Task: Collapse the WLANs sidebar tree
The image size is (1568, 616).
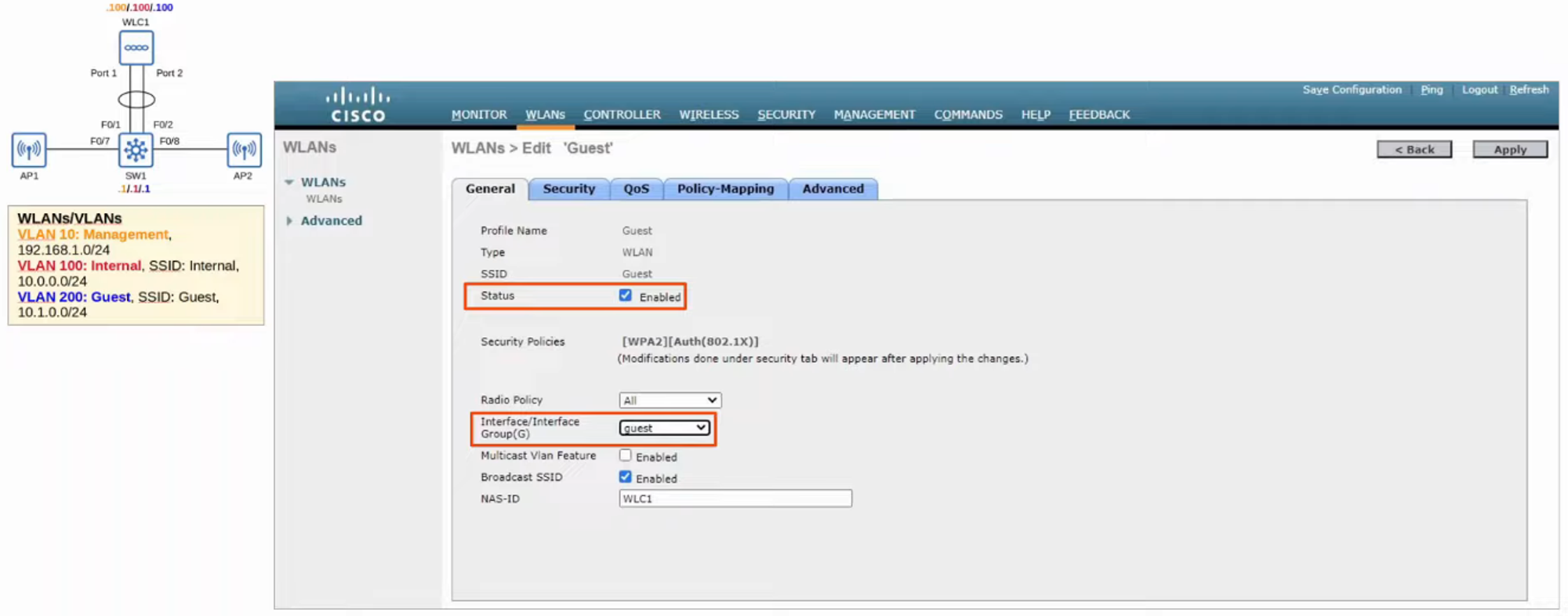Action: 289,182
